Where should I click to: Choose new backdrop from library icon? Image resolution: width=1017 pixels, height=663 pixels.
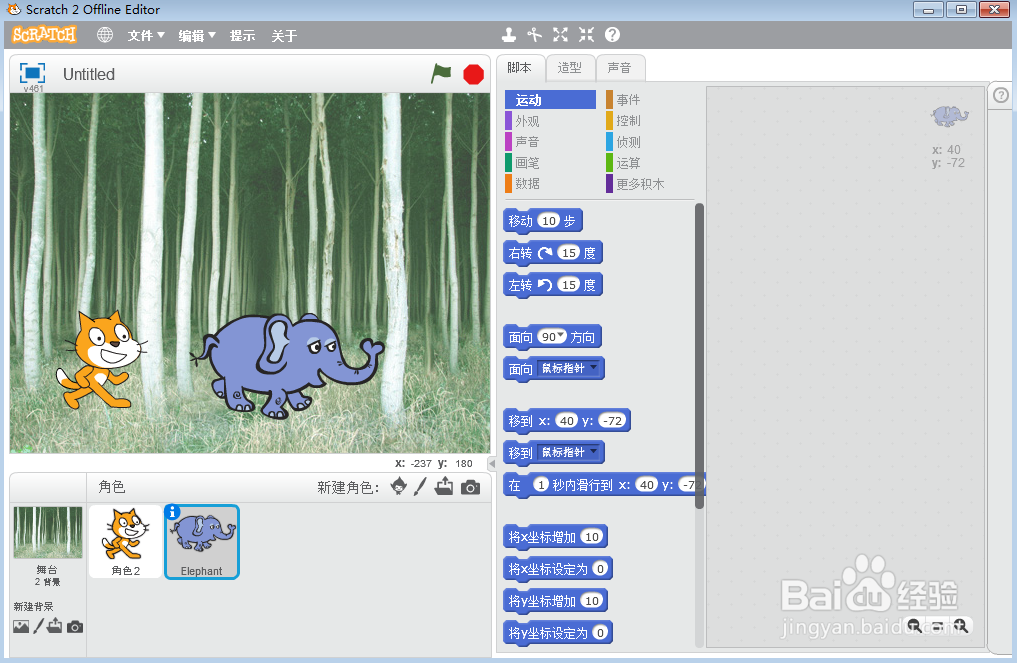click(21, 627)
